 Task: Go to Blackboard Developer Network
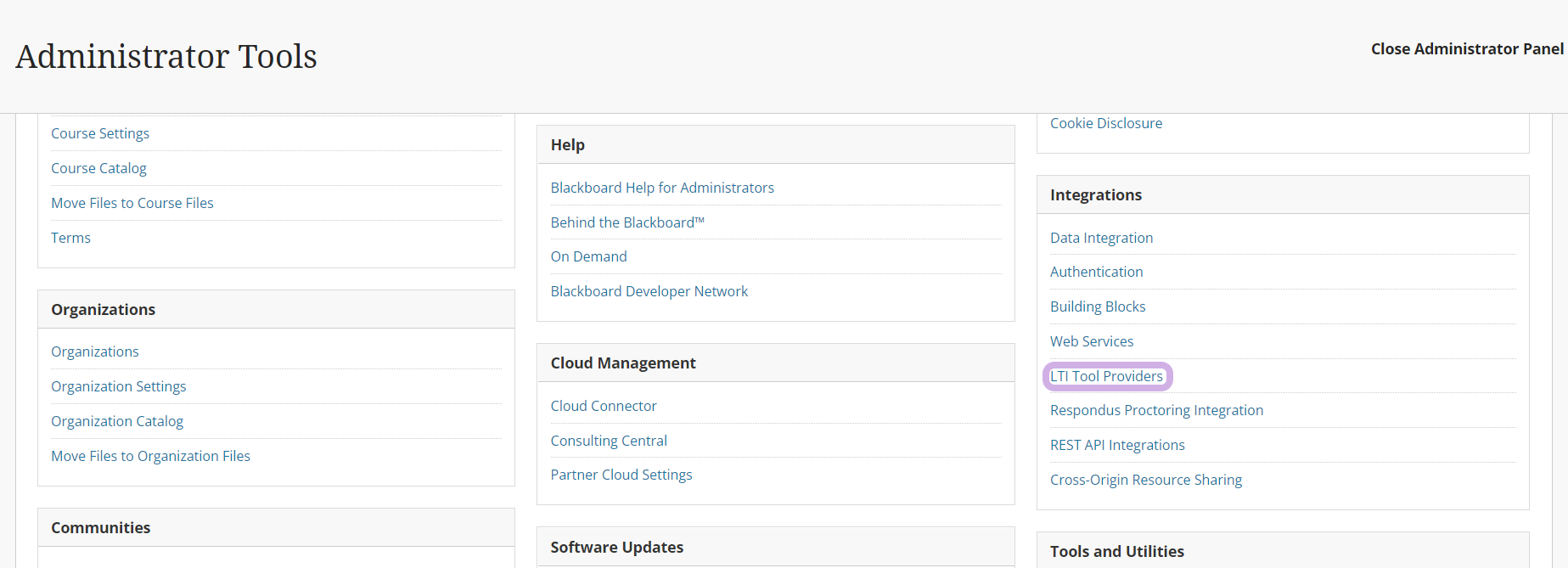pos(649,291)
